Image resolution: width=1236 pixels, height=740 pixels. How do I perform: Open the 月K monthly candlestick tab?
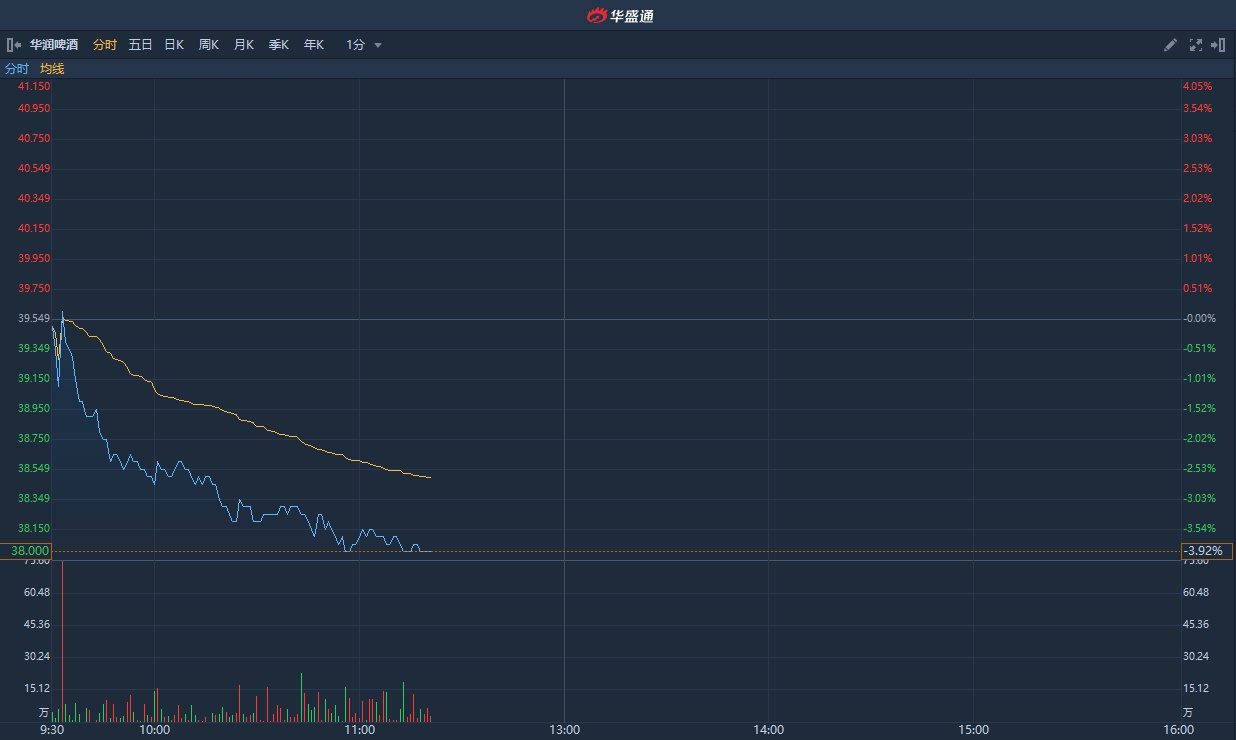click(x=243, y=45)
